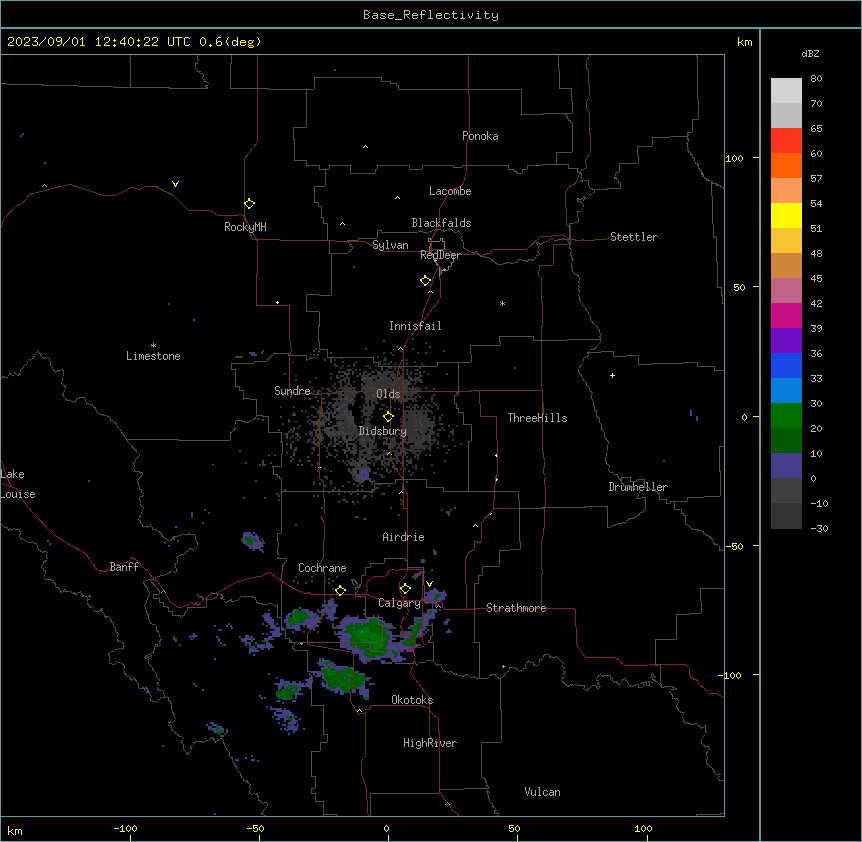Click the Okotoks label
The image size is (862, 842).
coord(412,700)
